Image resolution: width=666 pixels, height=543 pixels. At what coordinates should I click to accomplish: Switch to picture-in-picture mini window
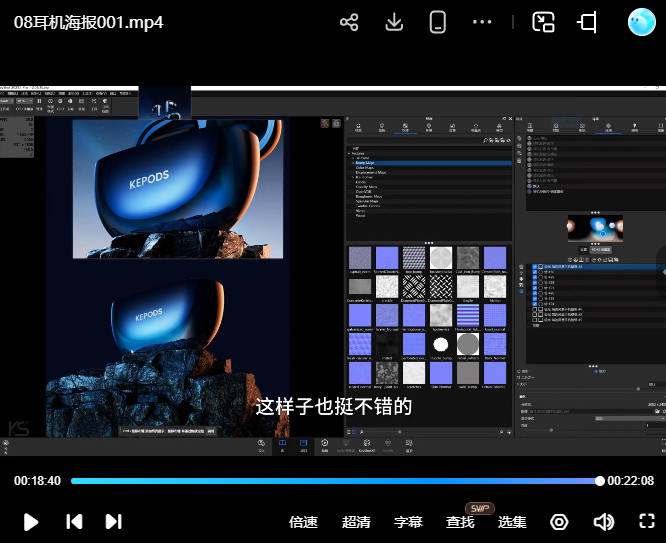(x=543, y=22)
